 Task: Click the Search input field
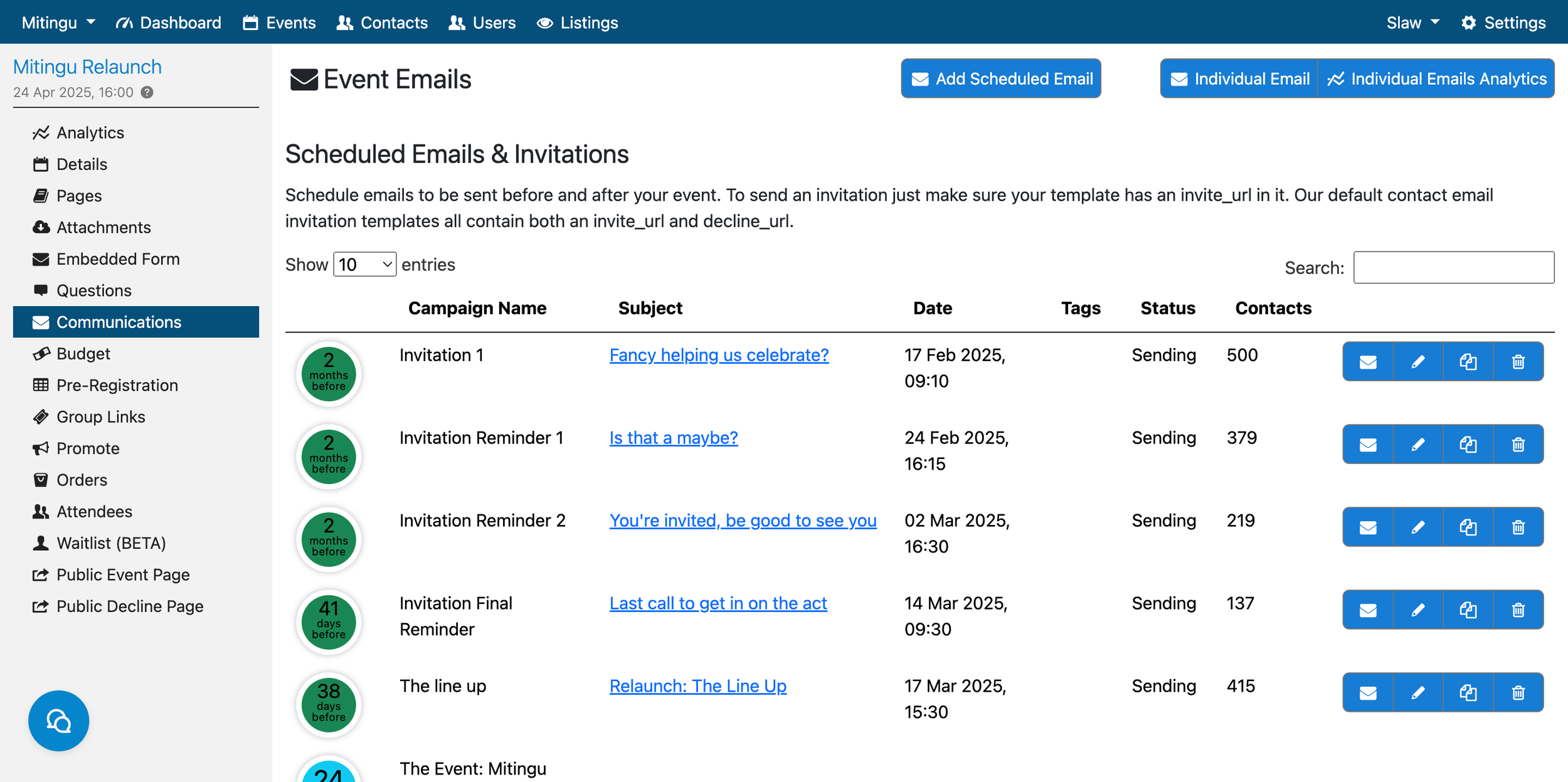point(1453,268)
